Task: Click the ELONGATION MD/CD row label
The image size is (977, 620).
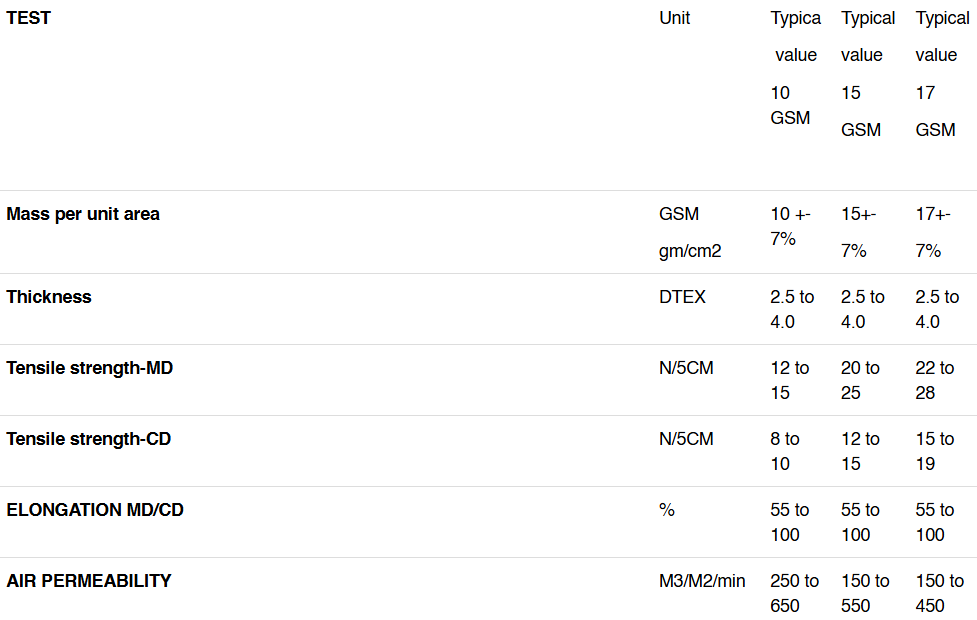Action: pos(95,510)
